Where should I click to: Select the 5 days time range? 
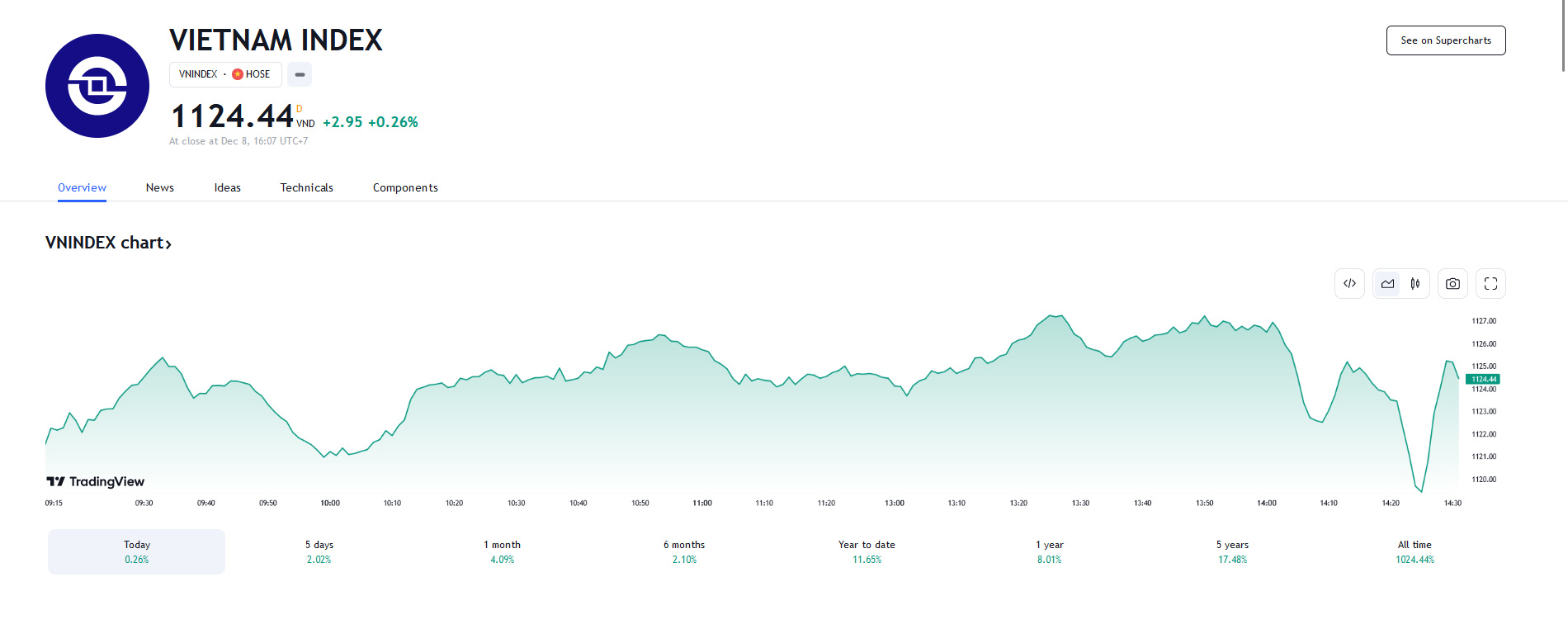319,551
